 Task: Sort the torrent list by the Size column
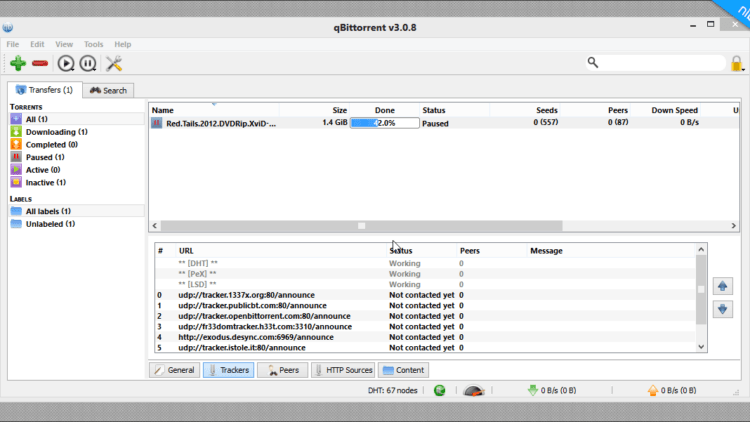click(x=339, y=110)
